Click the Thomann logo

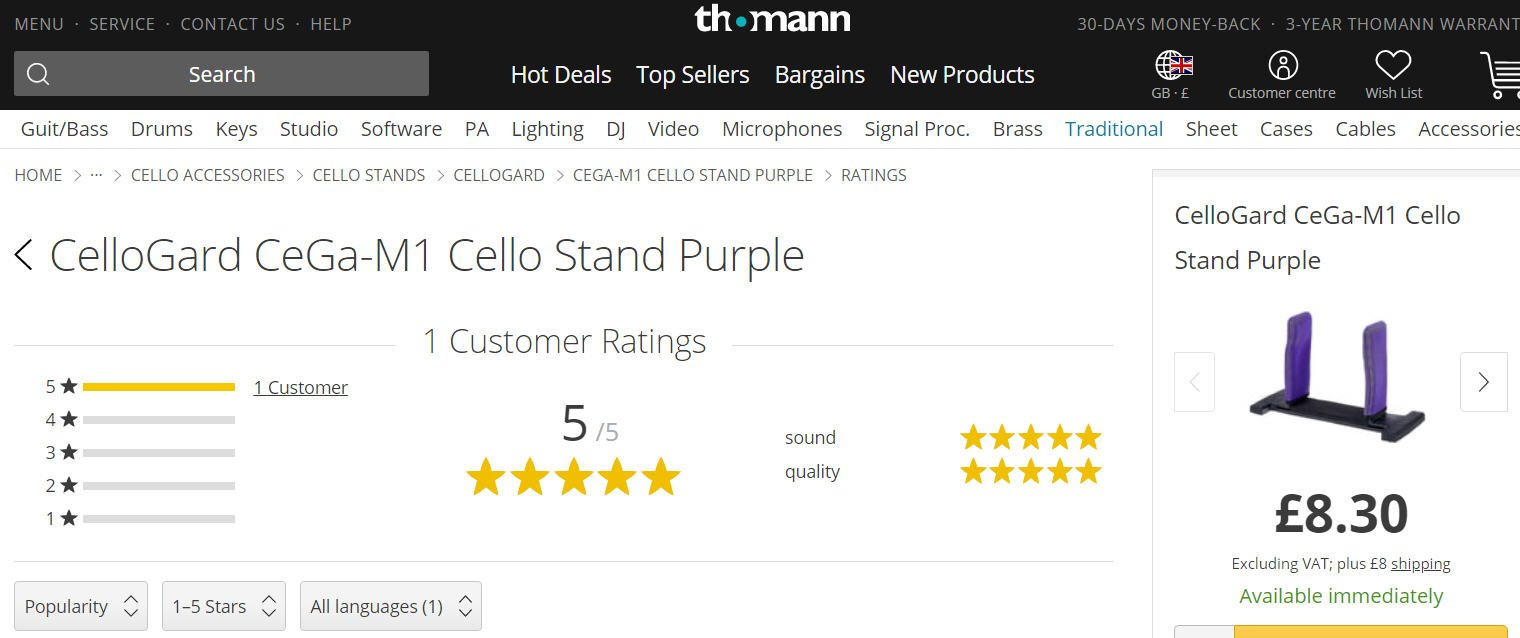(x=772, y=18)
